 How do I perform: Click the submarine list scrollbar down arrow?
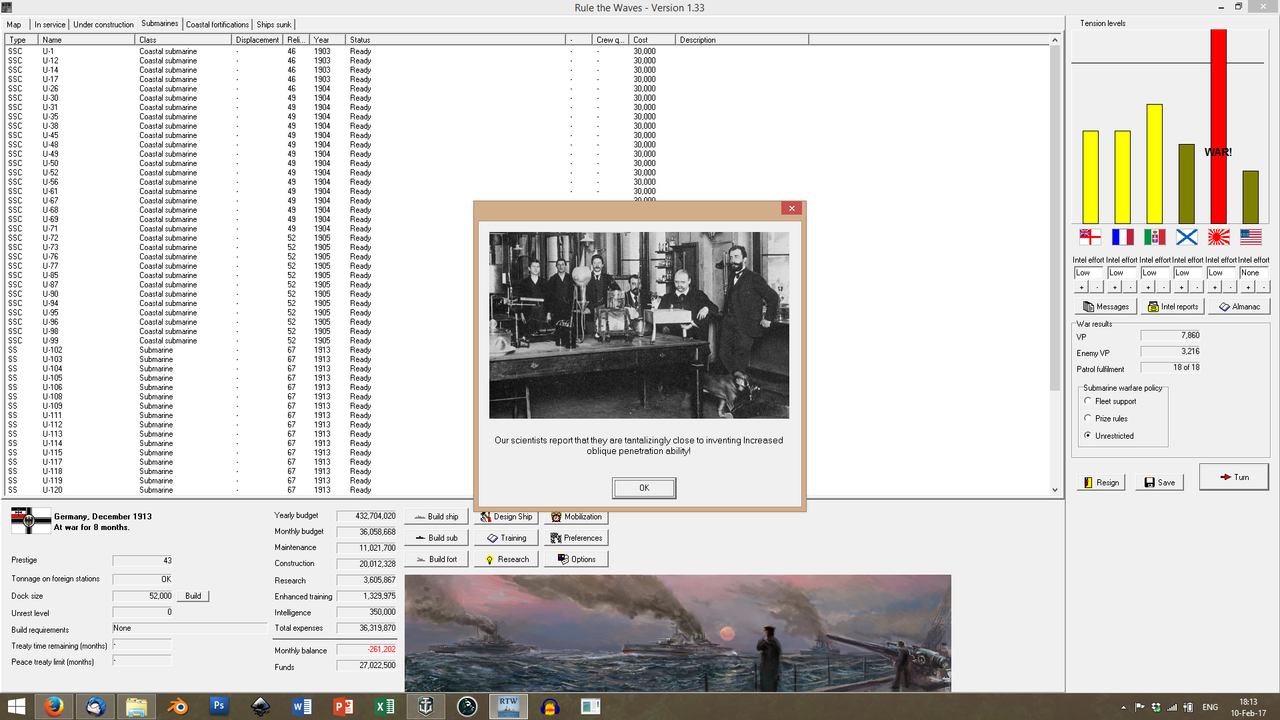pyautogui.click(x=1055, y=490)
